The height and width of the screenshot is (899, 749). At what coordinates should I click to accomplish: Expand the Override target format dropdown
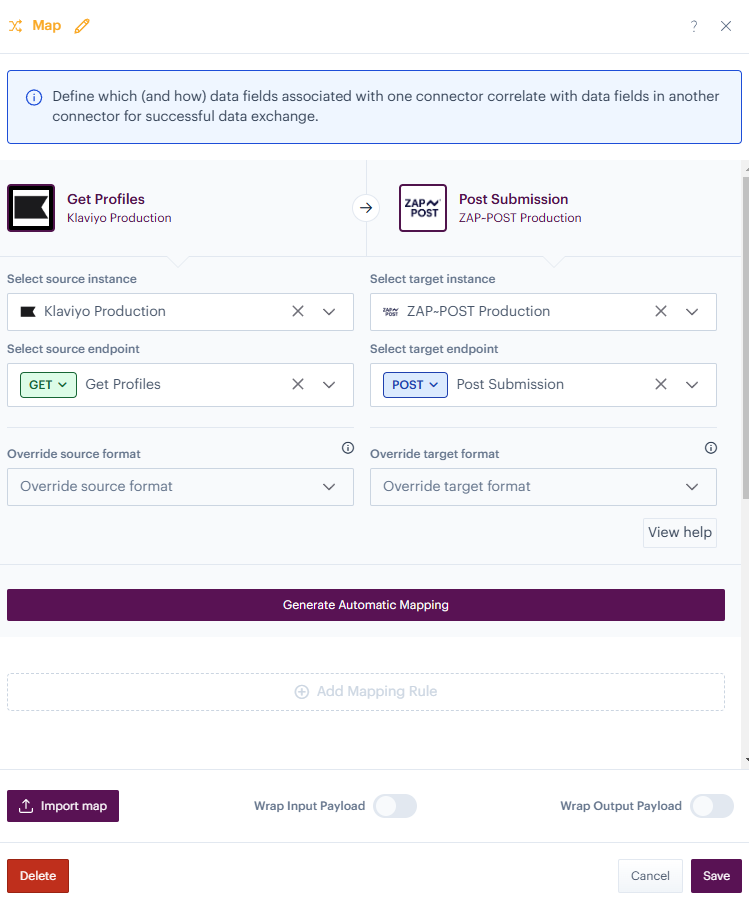pyautogui.click(x=543, y=487)
